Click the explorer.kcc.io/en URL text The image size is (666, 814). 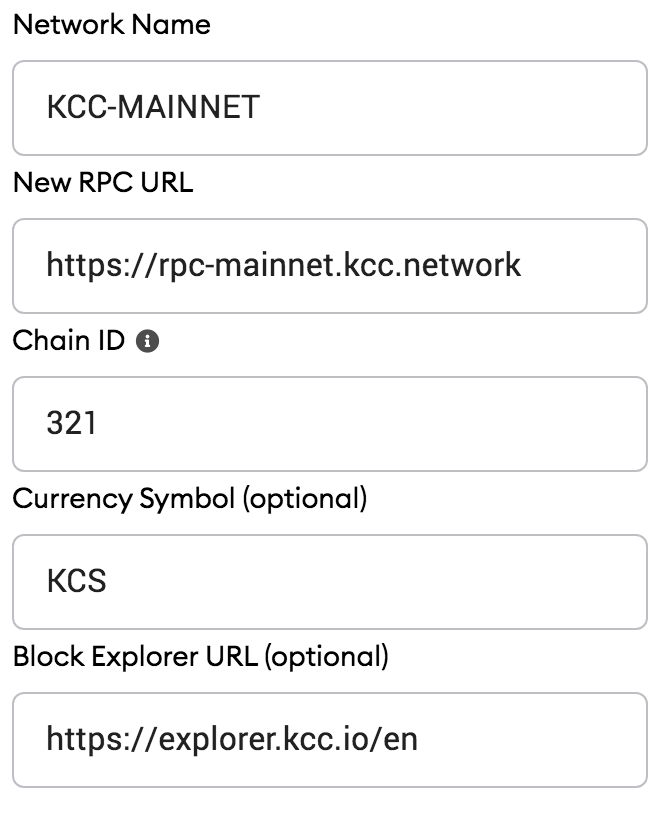[232, 740]
